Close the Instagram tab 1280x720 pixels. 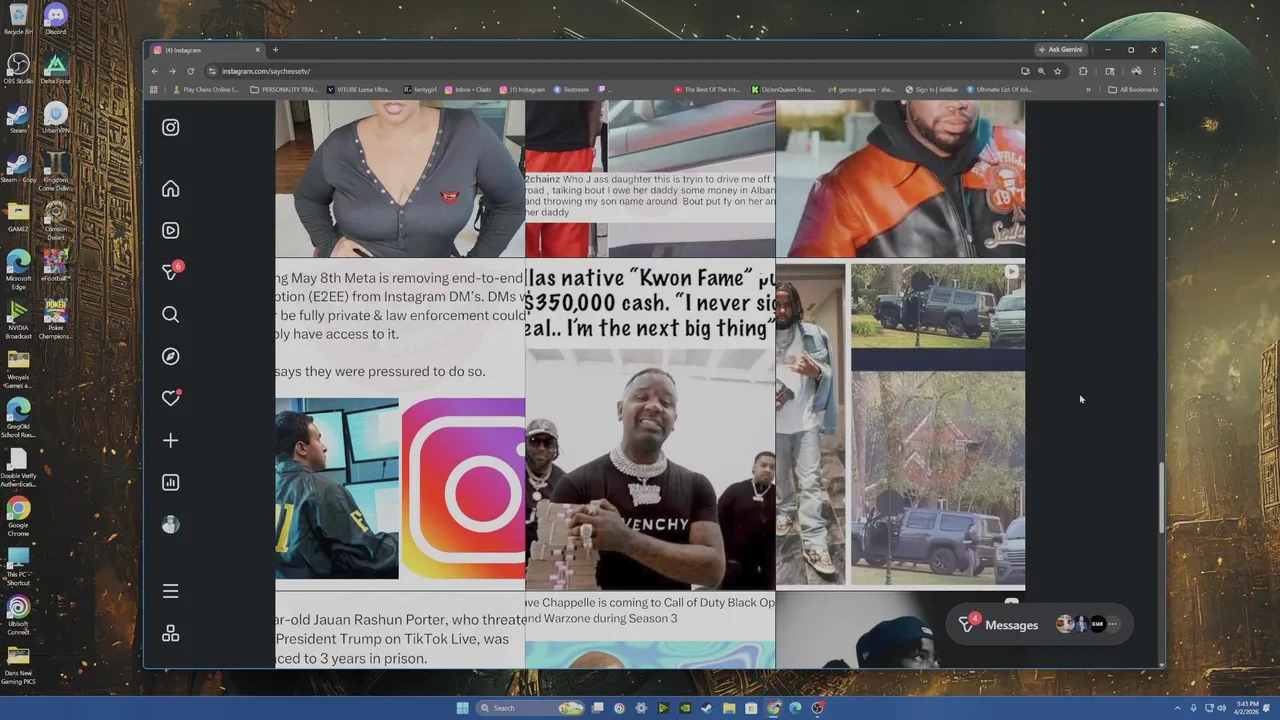257,49
